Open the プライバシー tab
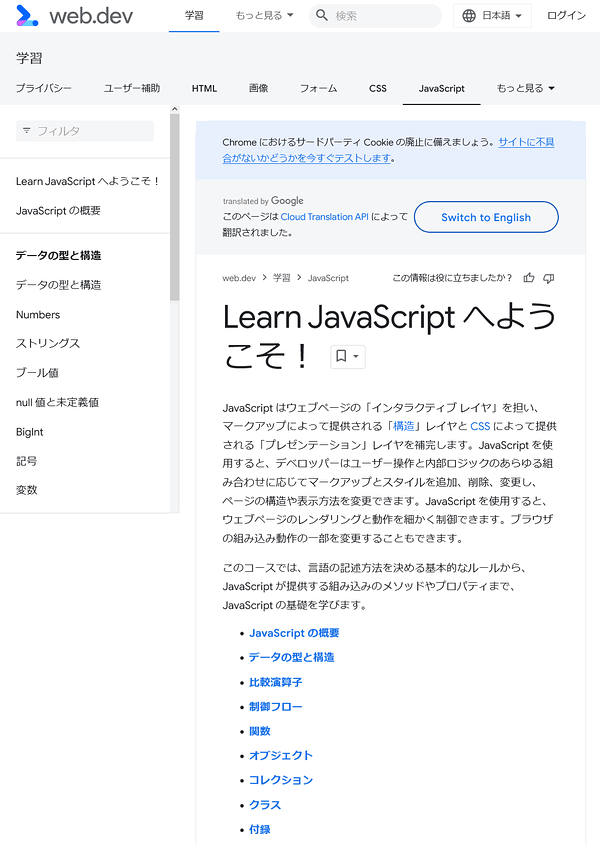 (44, 88)
